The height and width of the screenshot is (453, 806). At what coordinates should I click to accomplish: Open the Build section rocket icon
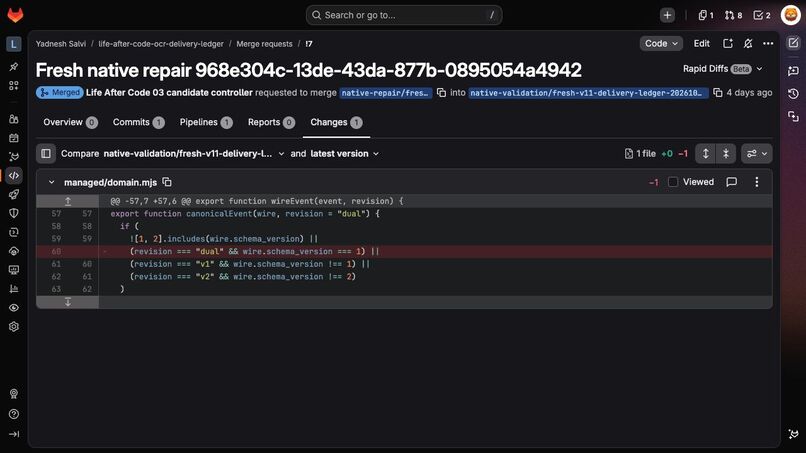[x=14, y=194]
